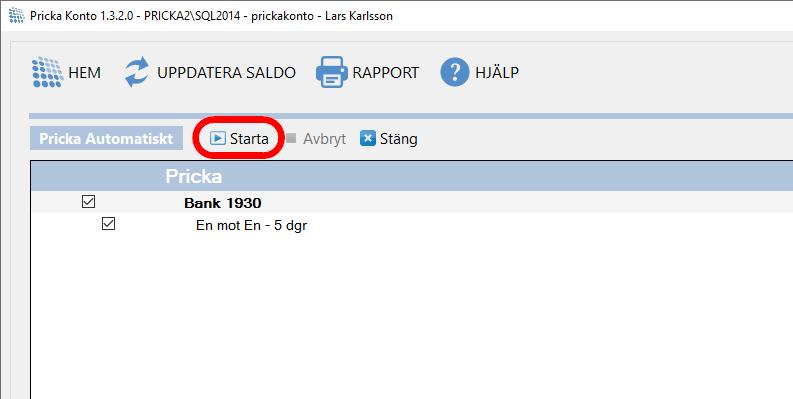Image resolution: width=793 pixels, height=399 pixels.
Task: Select the En mot En - 5 dgr rule
Action: coord(251,226)
